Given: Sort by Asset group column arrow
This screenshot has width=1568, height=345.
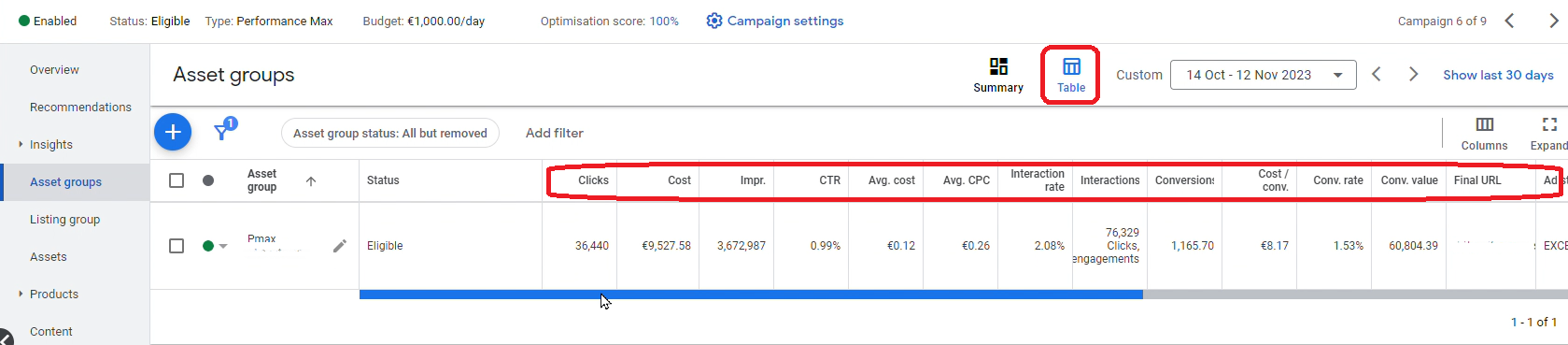Looking at the screenshot, I should pos(311,181).
